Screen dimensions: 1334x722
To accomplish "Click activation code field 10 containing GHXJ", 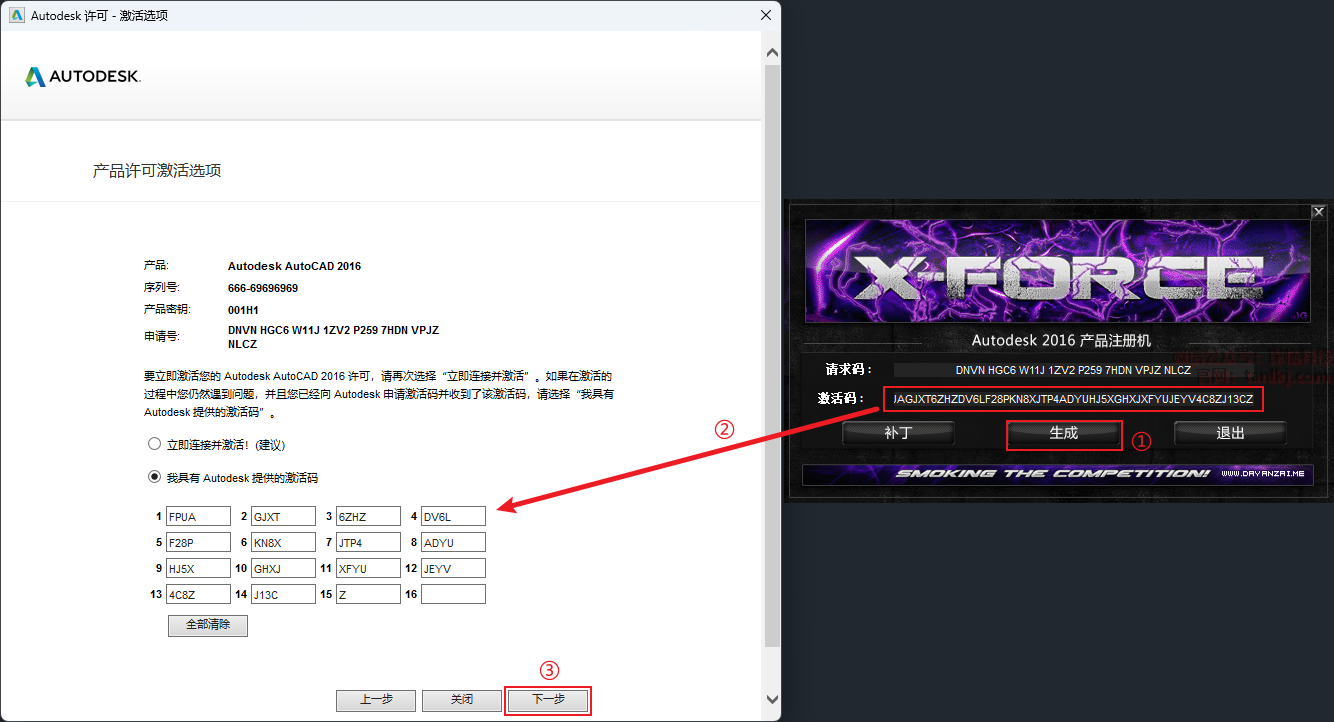I will (283, 568).
